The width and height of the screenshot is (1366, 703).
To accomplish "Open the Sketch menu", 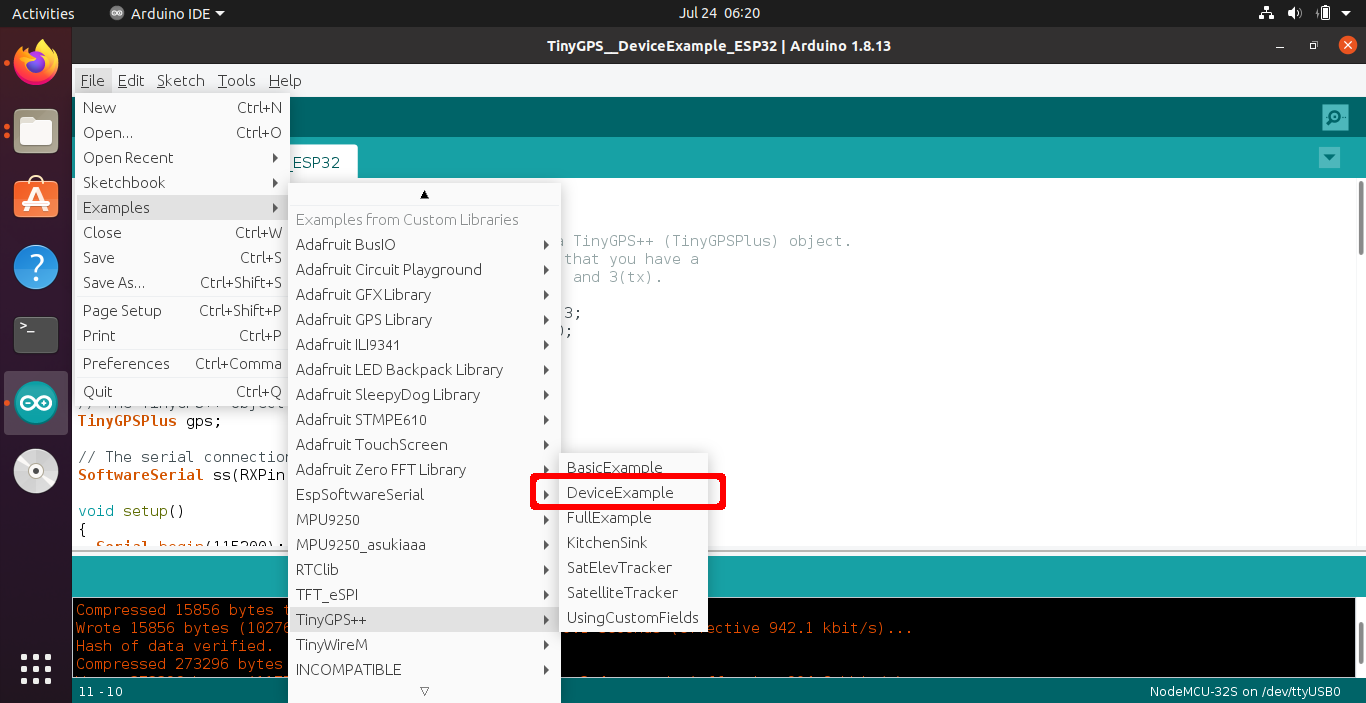I will (180, 81).
